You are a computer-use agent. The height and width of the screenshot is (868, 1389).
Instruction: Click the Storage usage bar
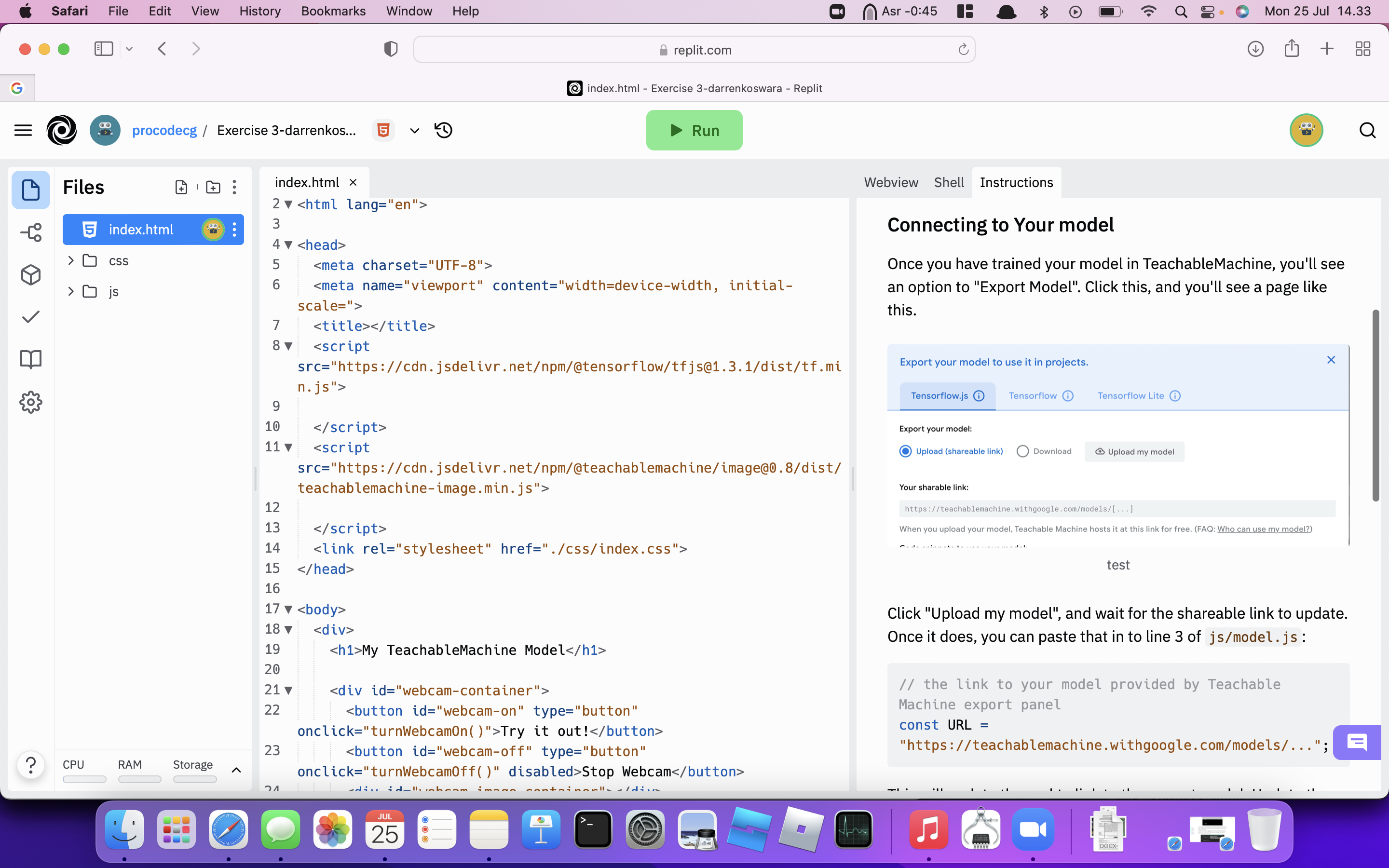pos(194,779)
